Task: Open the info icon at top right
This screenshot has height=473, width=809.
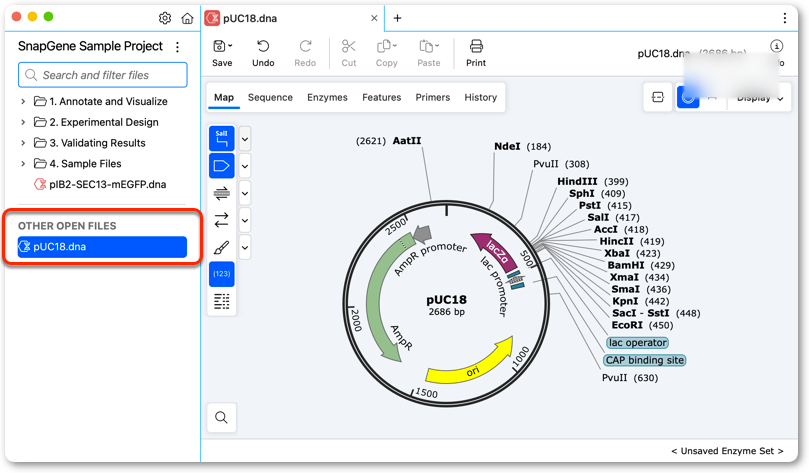Action: (776, 46)
